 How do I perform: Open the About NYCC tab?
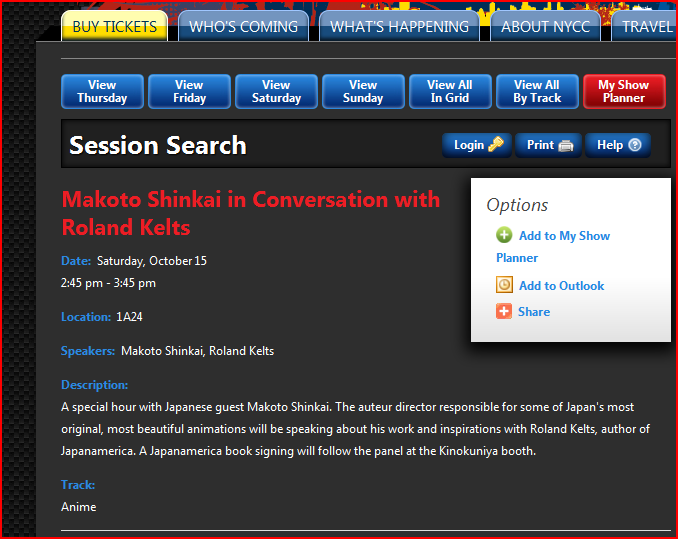click(545, 27)
